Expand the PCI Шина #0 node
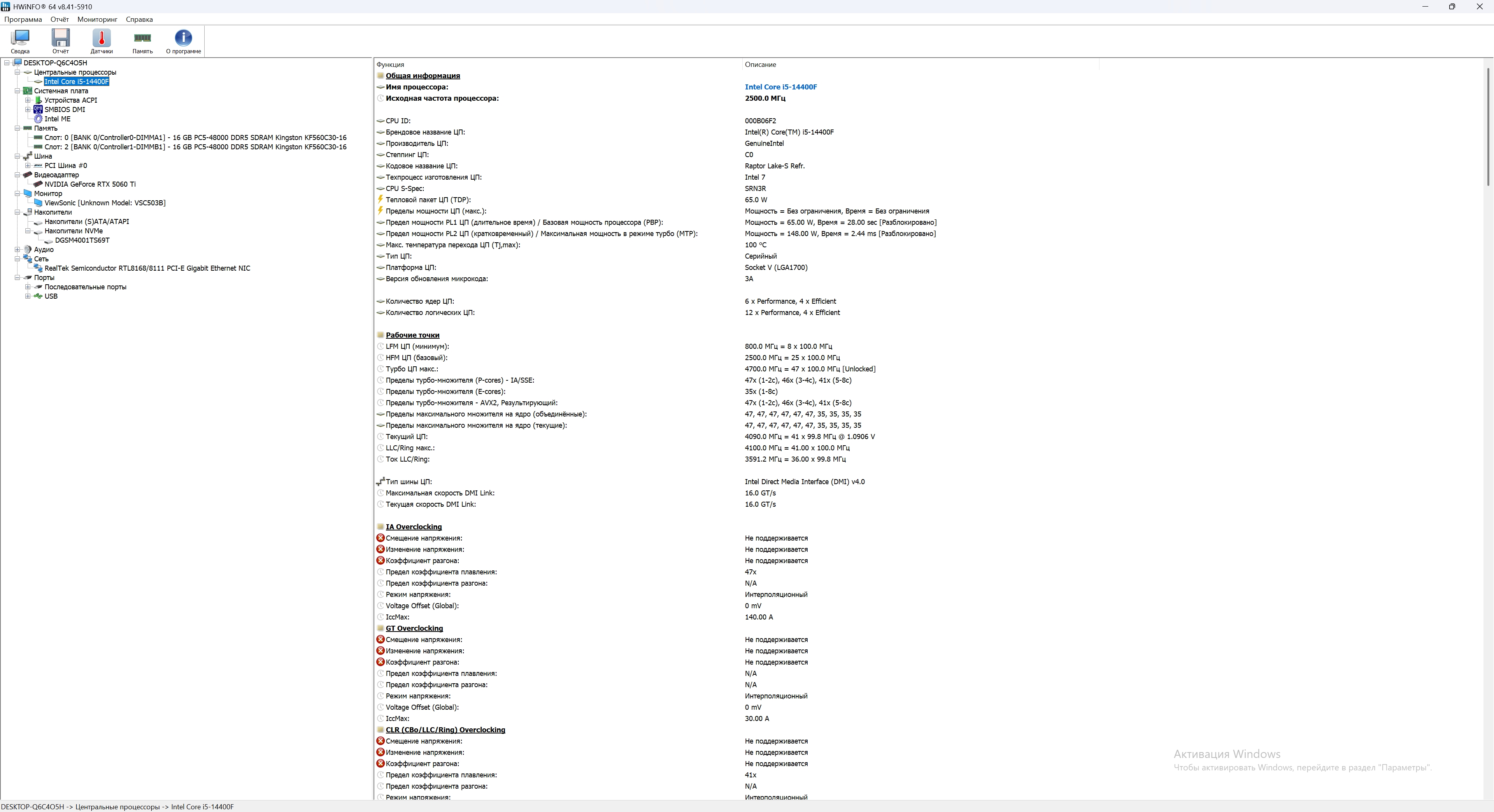This screenshot has width=1494, height=812. click(x=27, y=166)
